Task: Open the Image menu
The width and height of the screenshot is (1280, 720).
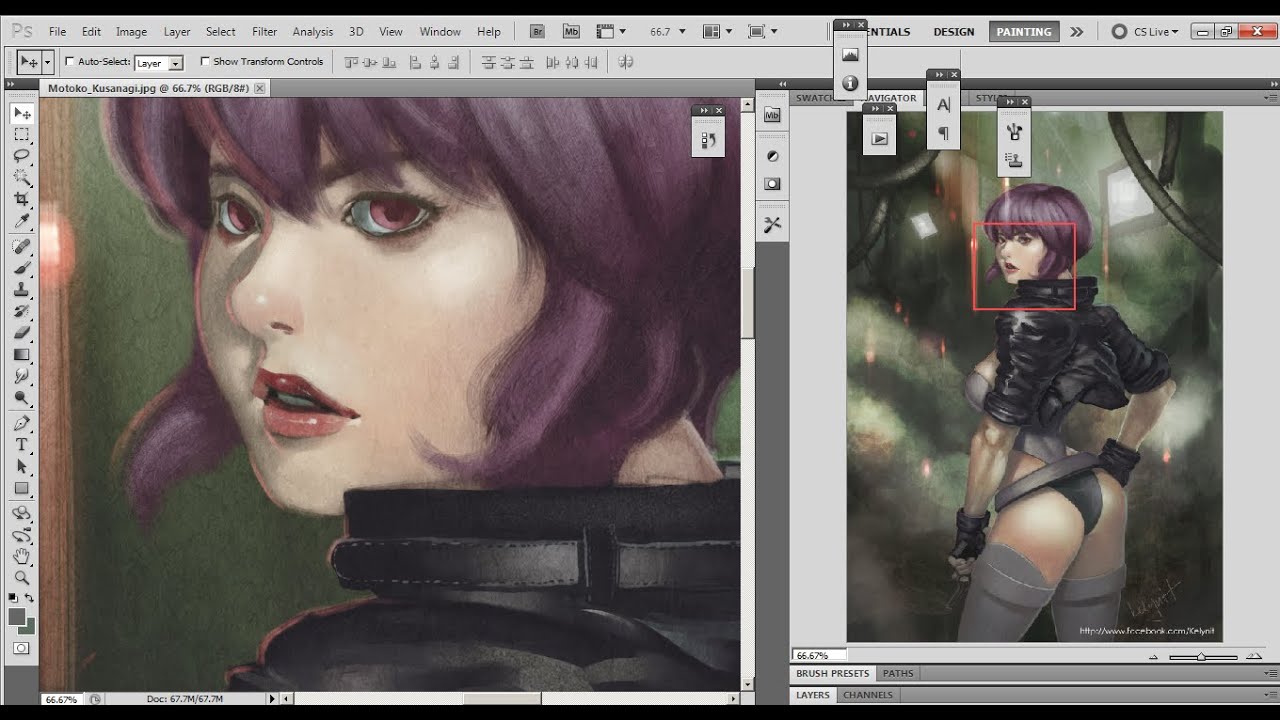Action: click(131, 32)
